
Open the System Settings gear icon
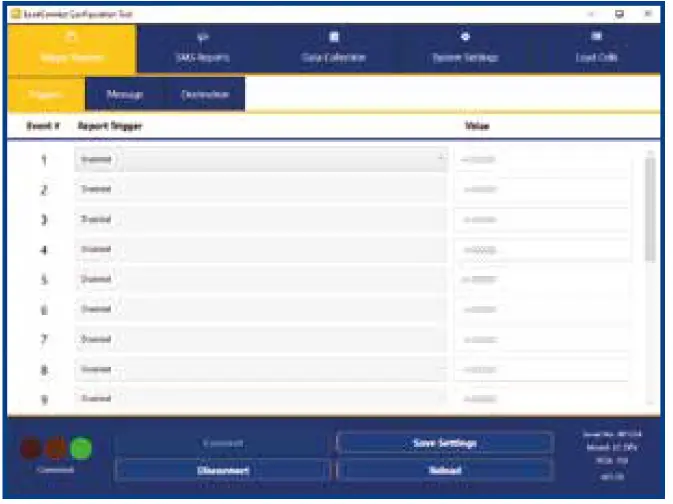click(465, 37)
